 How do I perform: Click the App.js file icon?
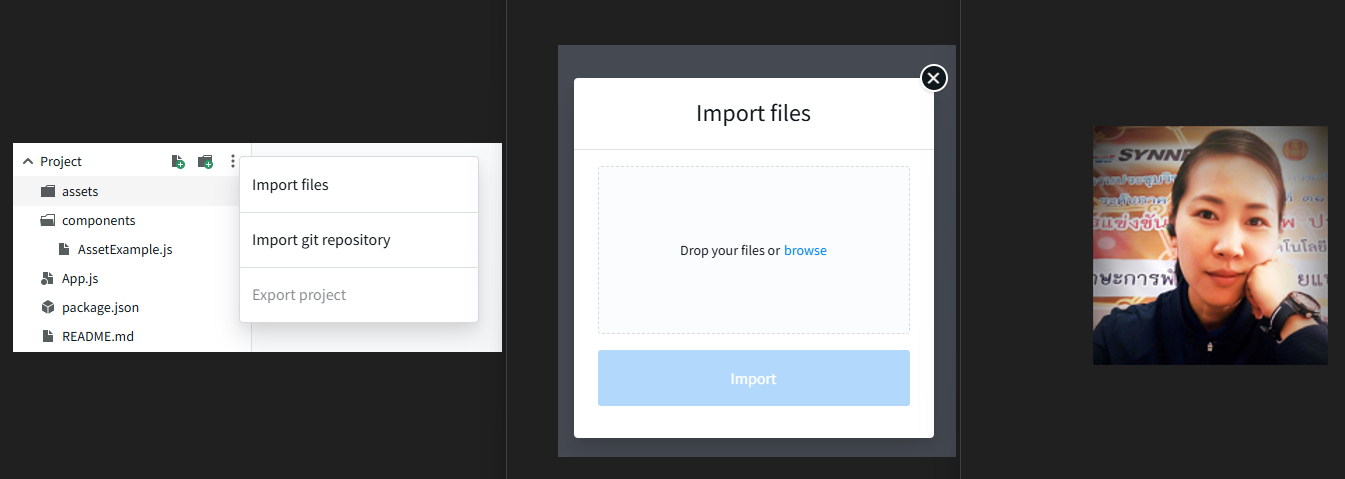pyautogui.click(x=47, y=278)
